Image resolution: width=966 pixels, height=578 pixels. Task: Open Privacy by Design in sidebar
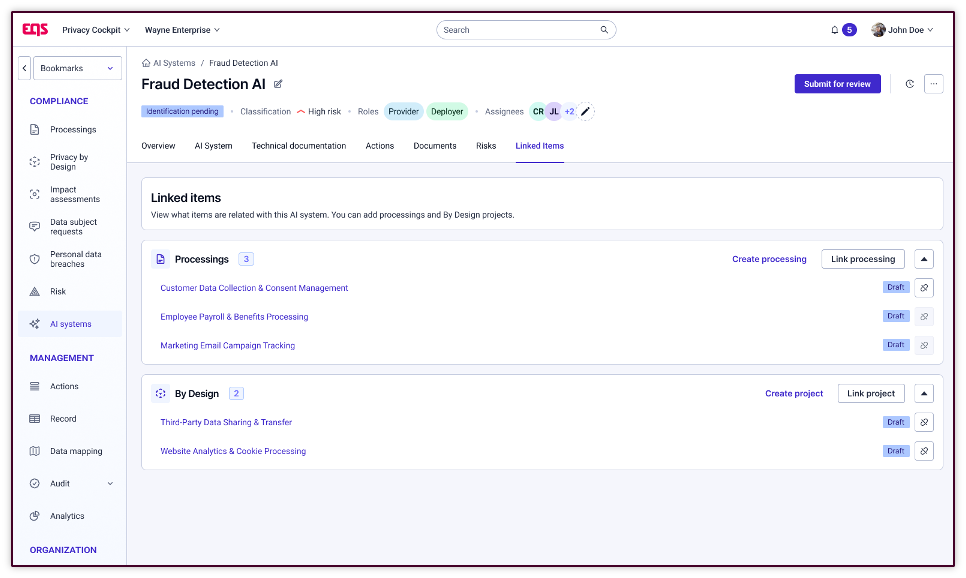70,162
